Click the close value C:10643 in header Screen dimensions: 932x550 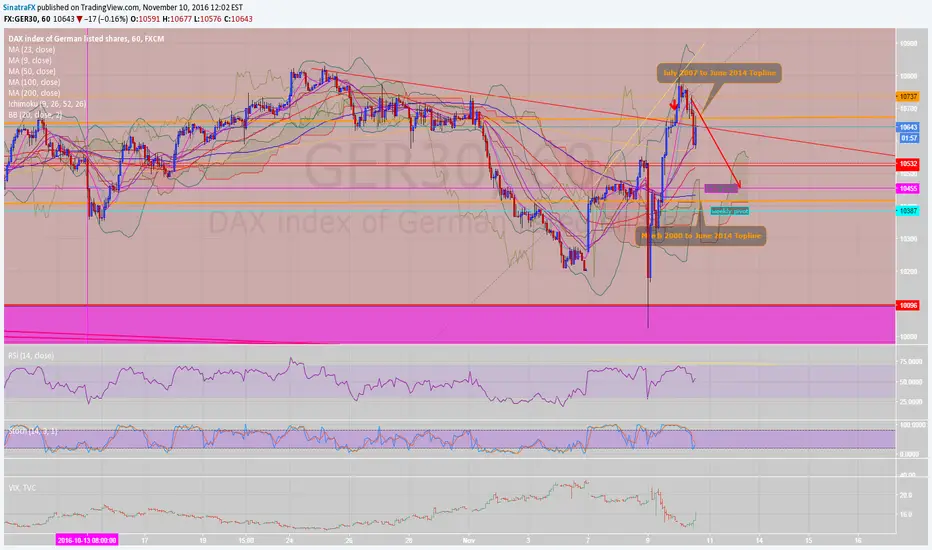tap(238, 19)
